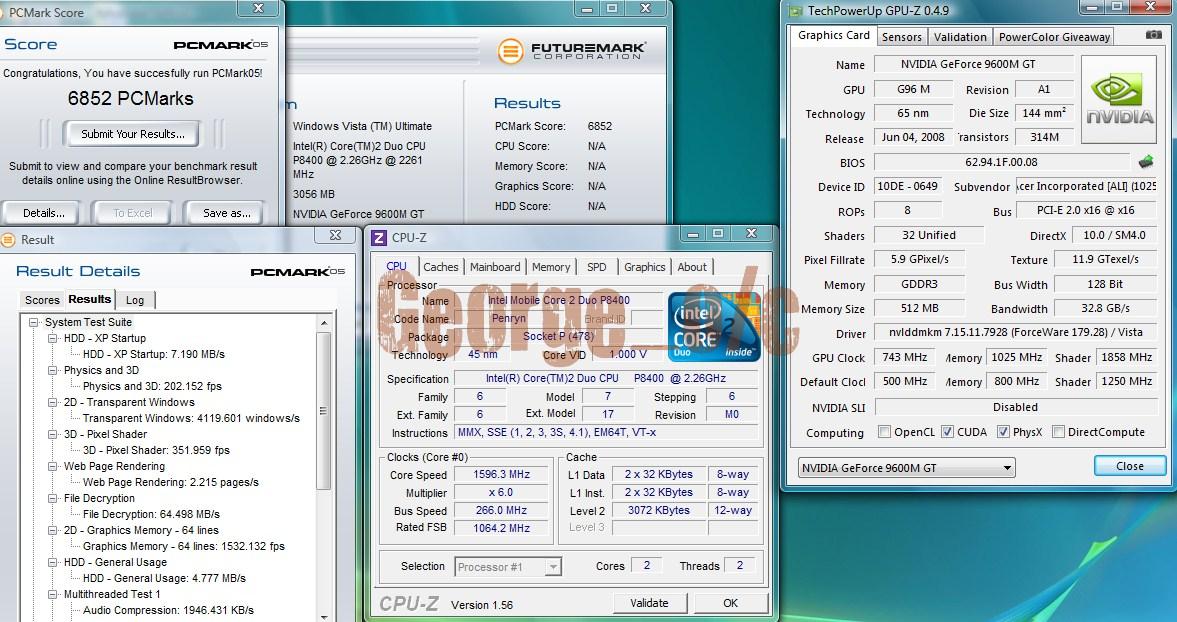Viewport: 1177px width, 622px height.
Task: Click the BIOS save chip icon in GPU-Z
Action: pyautogui.click(x=1145, y=162)
